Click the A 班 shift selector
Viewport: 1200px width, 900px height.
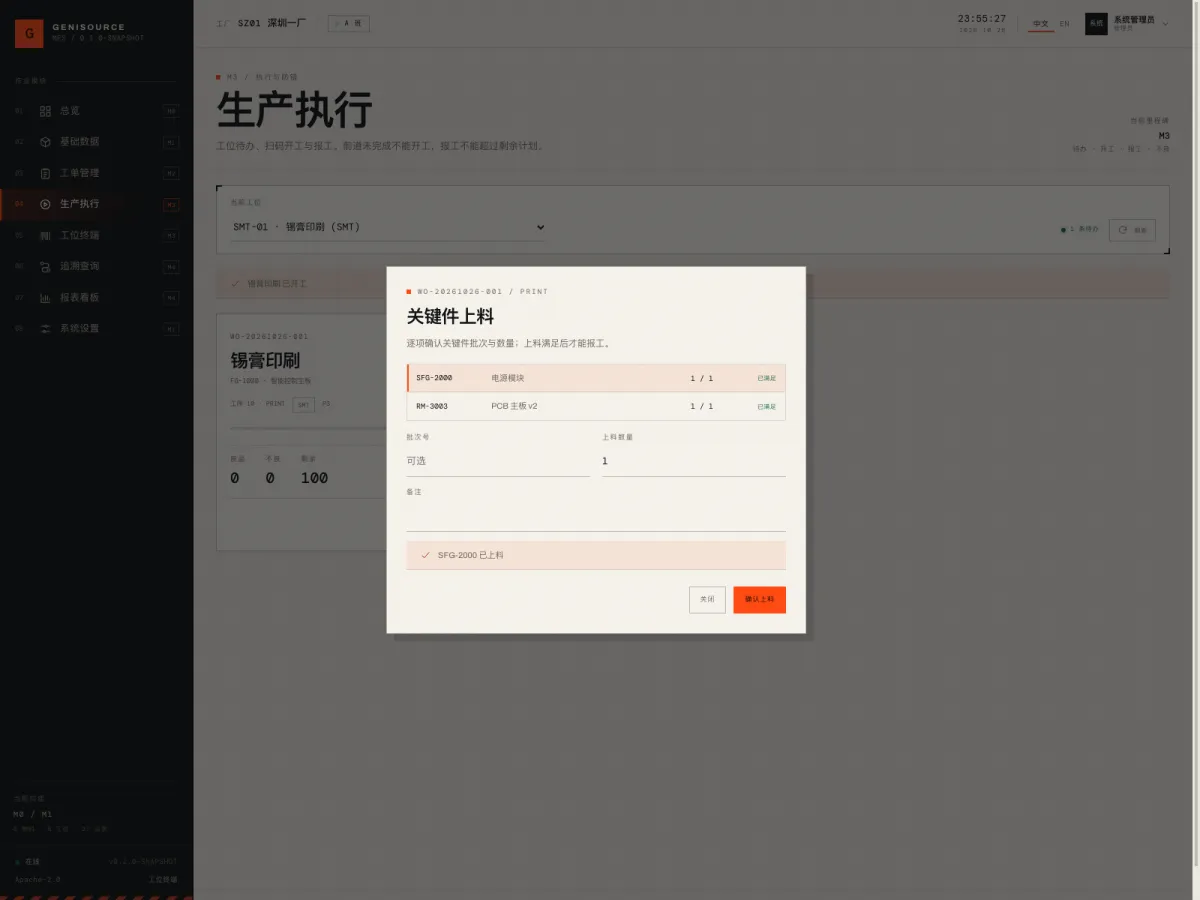(349, 24)
